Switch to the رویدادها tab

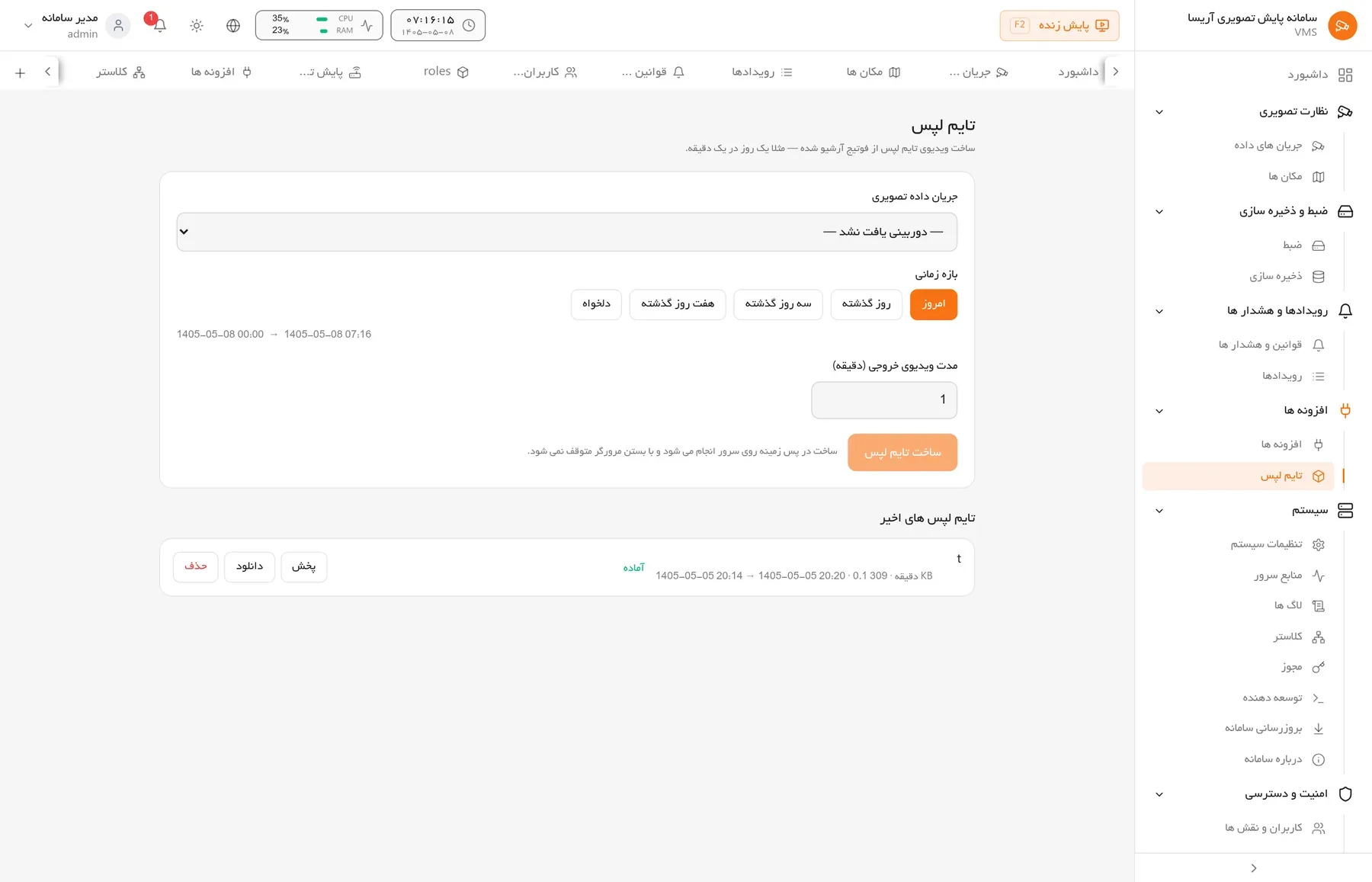pyautogui.click(x=762, y=72)
